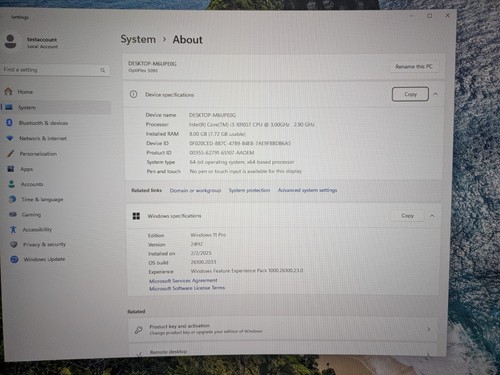The image size is (500, 375).
Task: Click the Product ID value
Action: point(222,153)
